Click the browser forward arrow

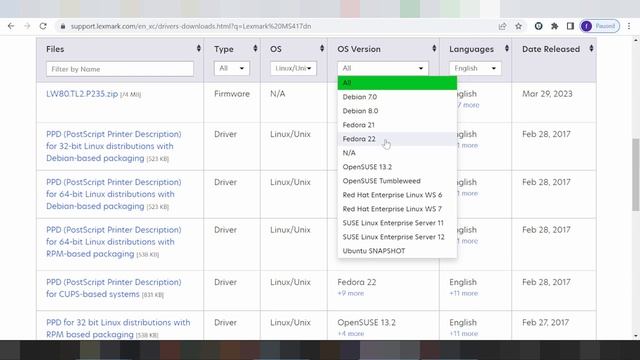27,26
